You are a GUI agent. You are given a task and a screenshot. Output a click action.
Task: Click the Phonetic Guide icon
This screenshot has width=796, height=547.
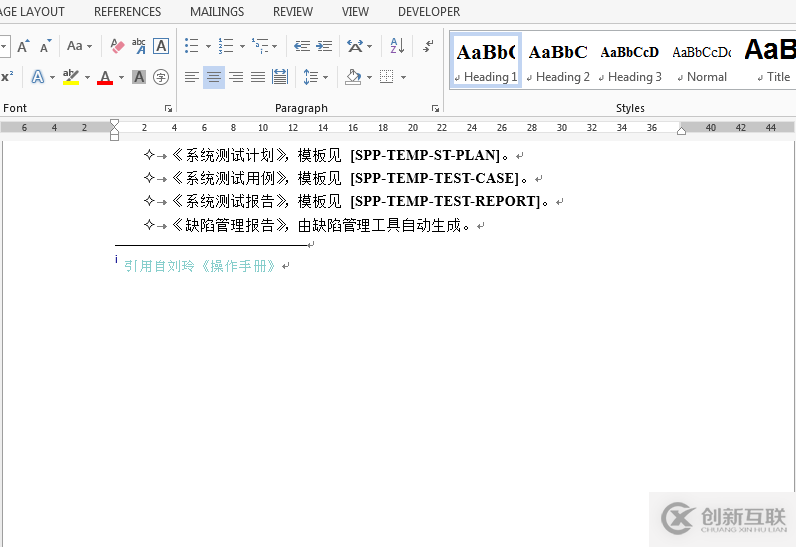139,46
